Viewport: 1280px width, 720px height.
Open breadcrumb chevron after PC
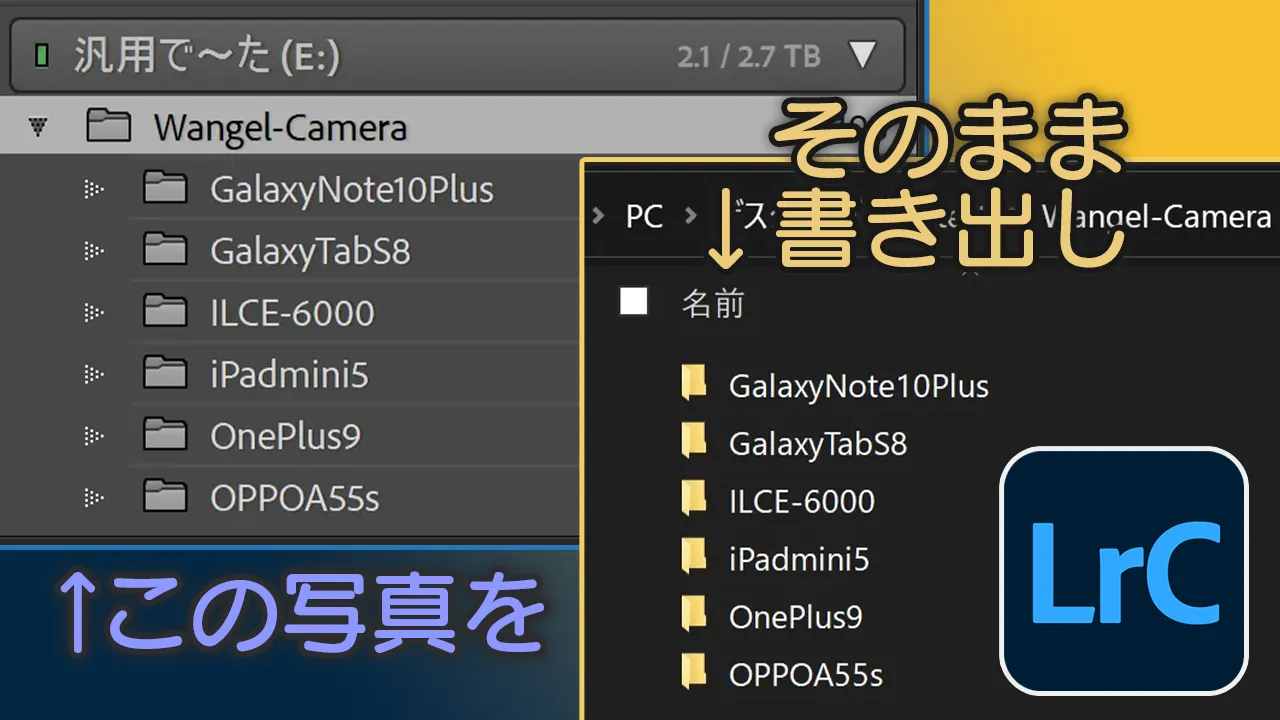[690, 216]
